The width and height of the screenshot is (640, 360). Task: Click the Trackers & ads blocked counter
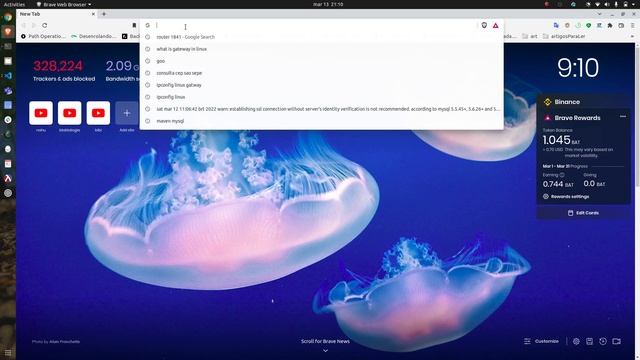[64, 71]
